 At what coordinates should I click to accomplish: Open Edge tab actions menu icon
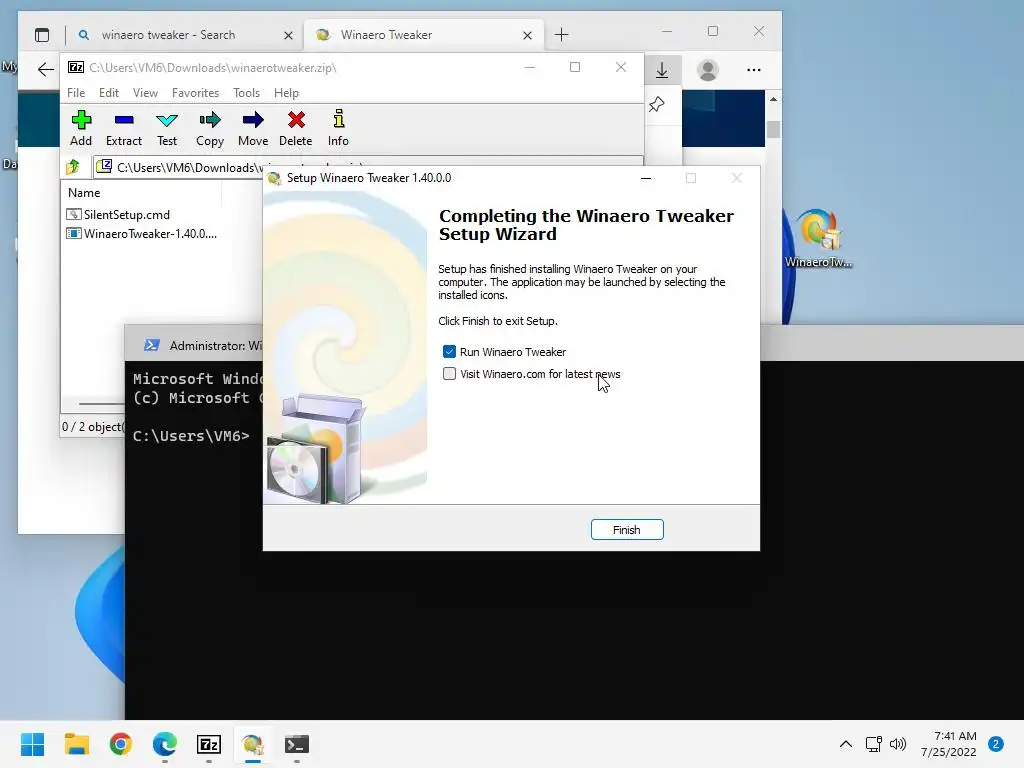(42, 35)
